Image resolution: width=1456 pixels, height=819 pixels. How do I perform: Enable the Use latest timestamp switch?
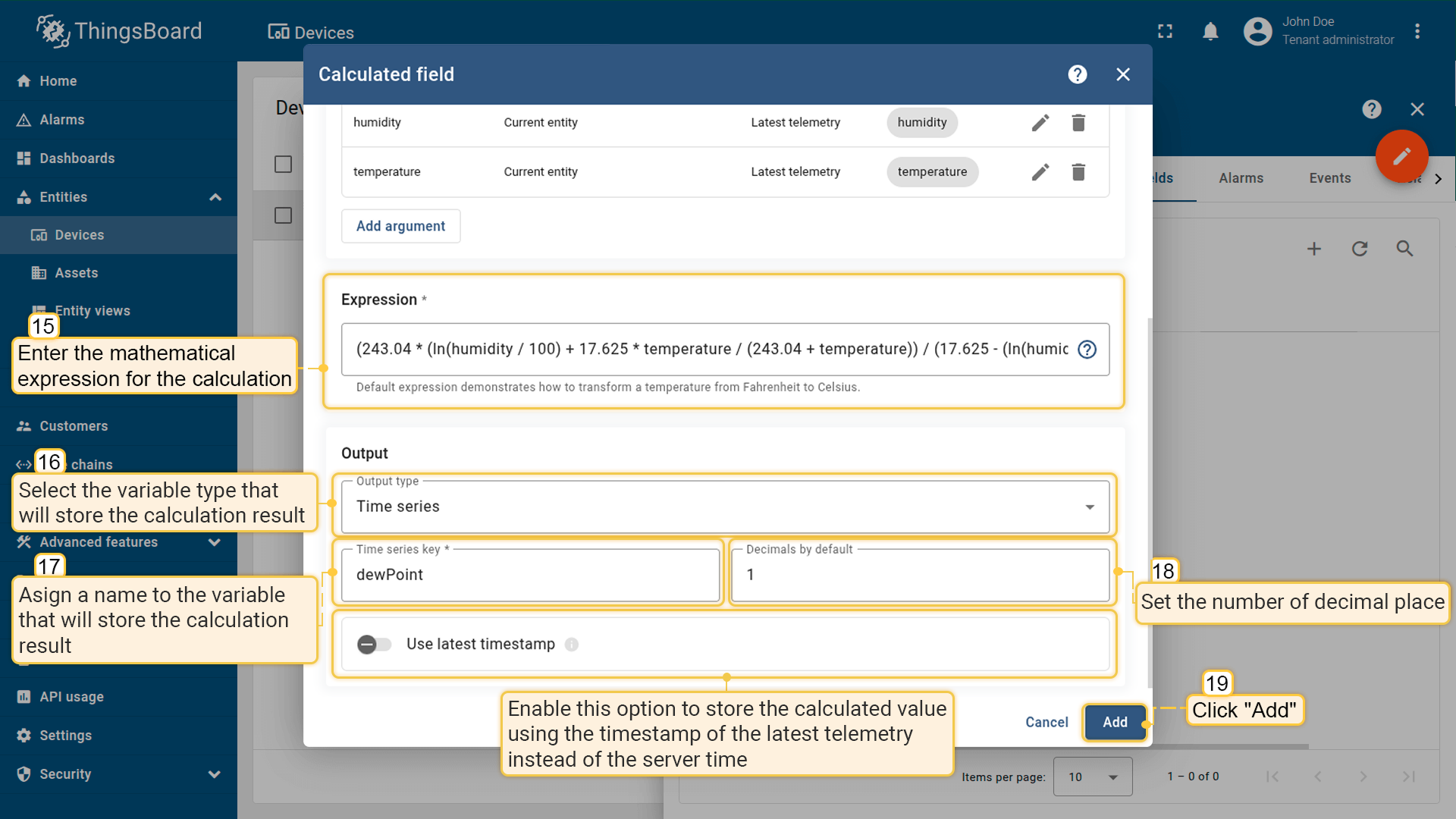coord(374,645)
